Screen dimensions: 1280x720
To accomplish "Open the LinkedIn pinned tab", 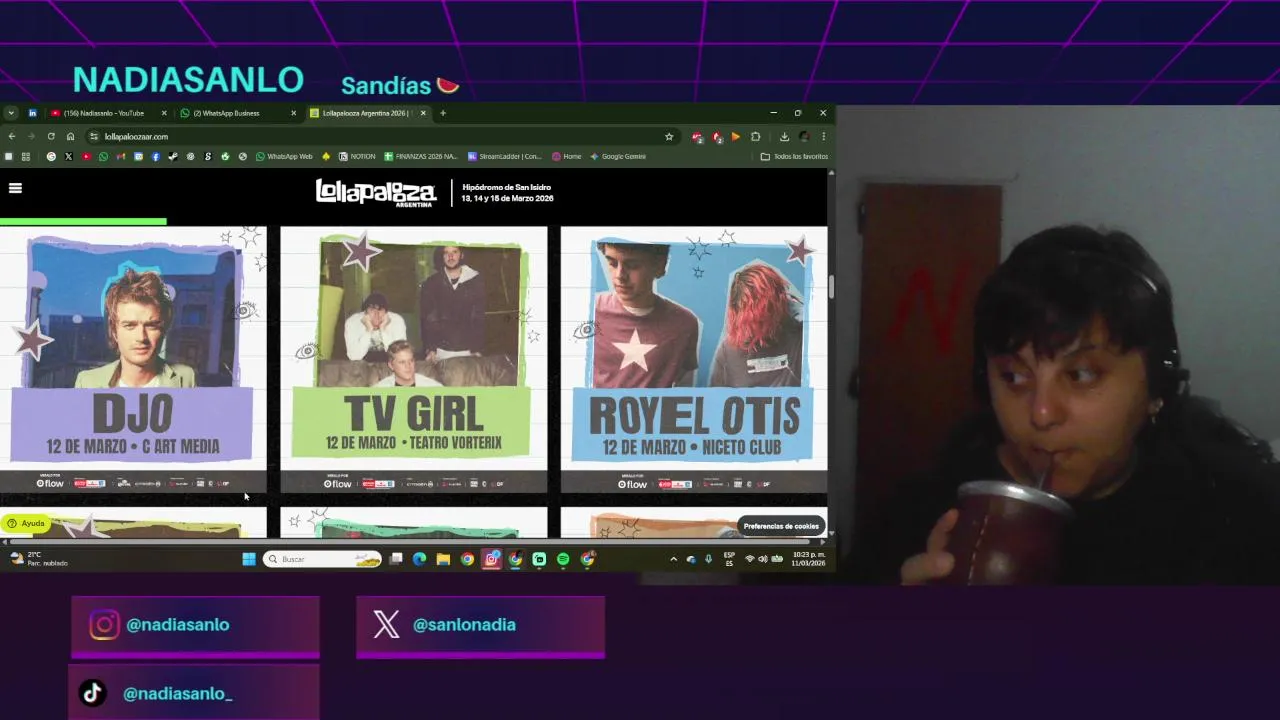I will pos(33,113).
